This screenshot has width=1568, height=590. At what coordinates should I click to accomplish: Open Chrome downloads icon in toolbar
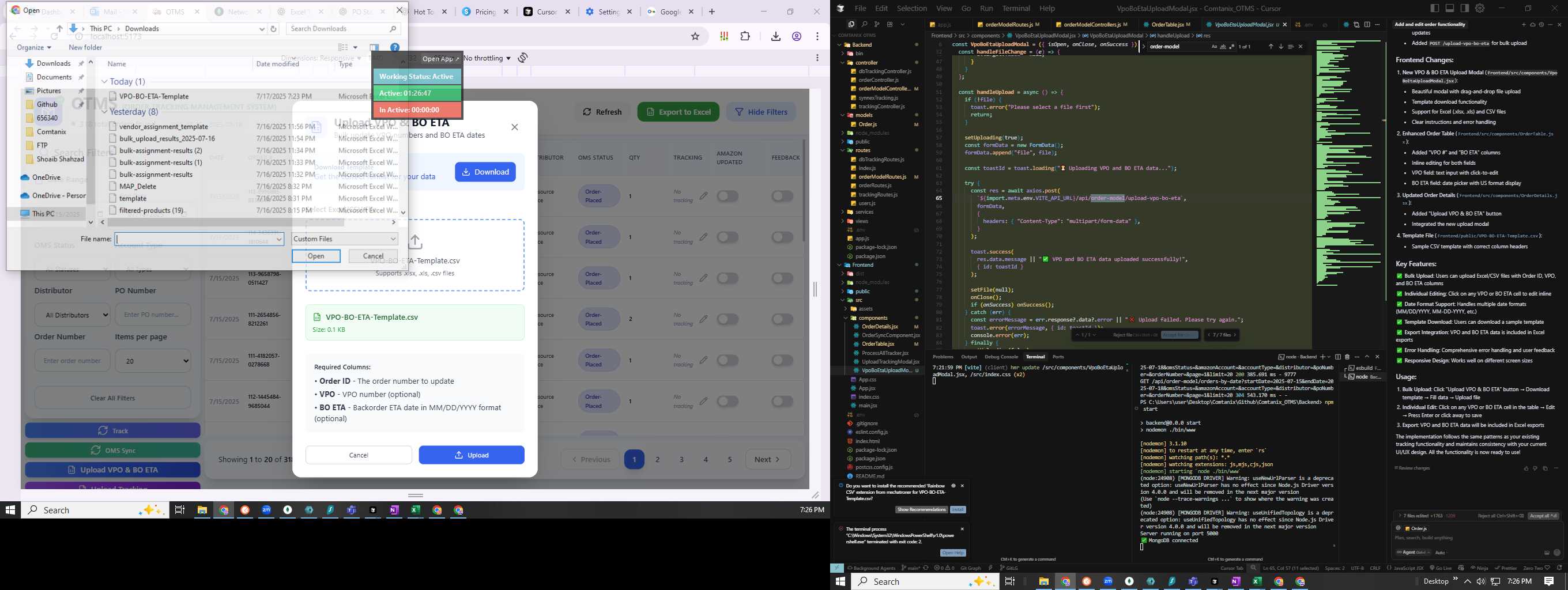coord(775,36)
